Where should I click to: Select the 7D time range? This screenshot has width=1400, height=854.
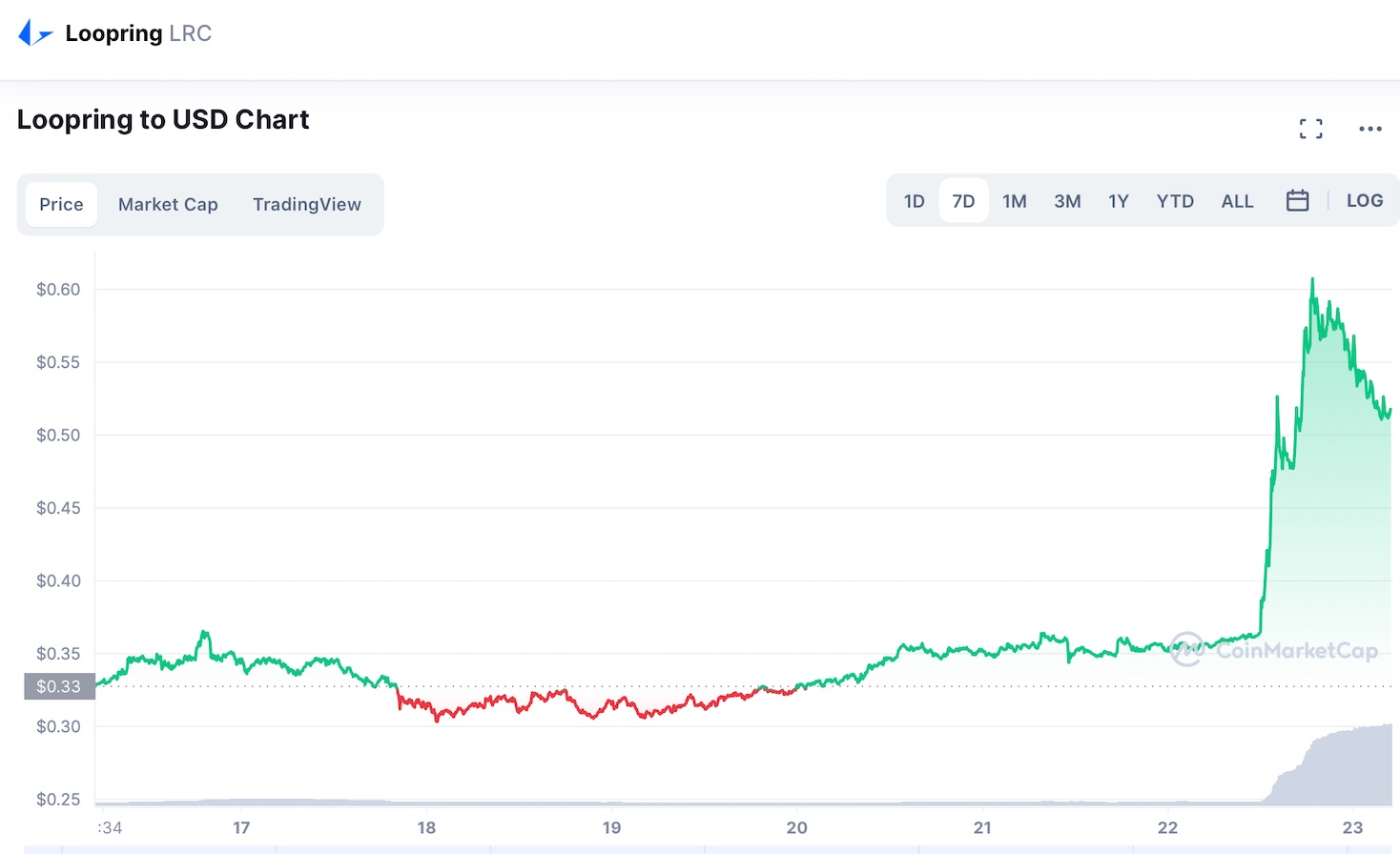[963, 201]
